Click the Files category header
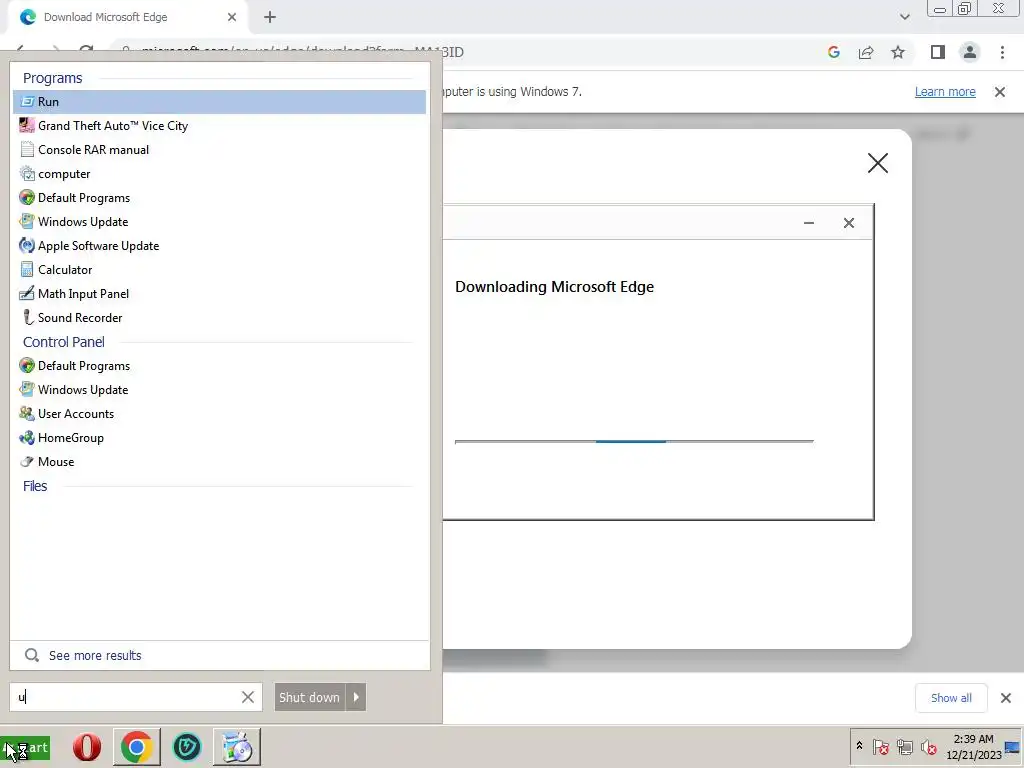This screenshot has height=768, width=1024. pos(35,486)
